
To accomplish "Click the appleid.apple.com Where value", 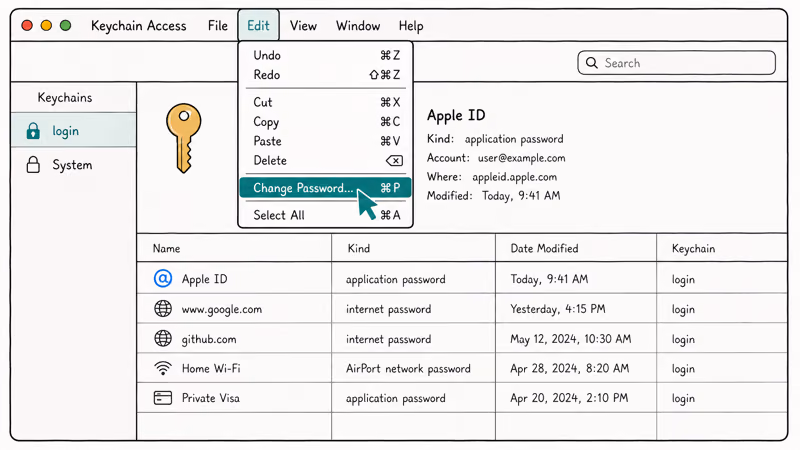I will (514, 177).
